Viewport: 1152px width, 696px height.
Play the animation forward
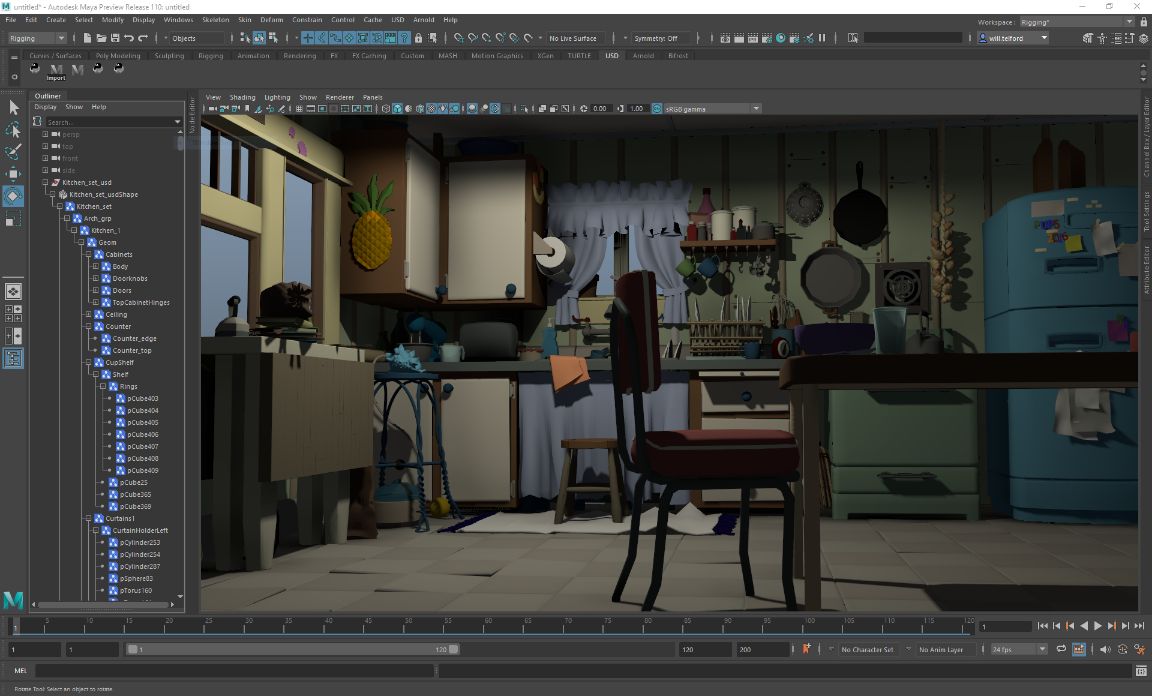pos(1096,626)
